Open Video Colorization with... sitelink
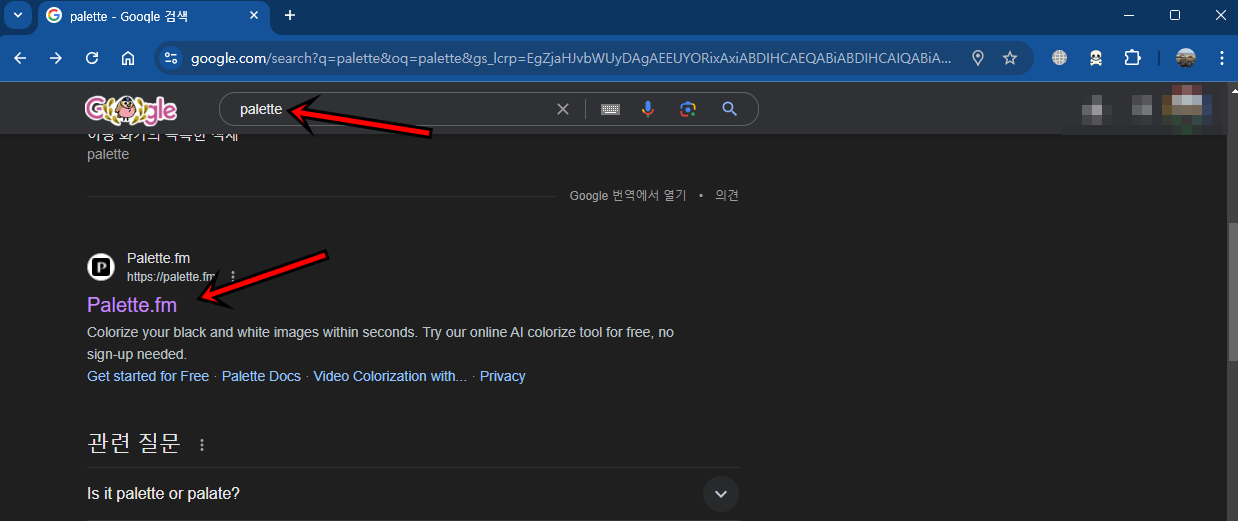Screen dimensions: 1238x521 tap(390, 376)
